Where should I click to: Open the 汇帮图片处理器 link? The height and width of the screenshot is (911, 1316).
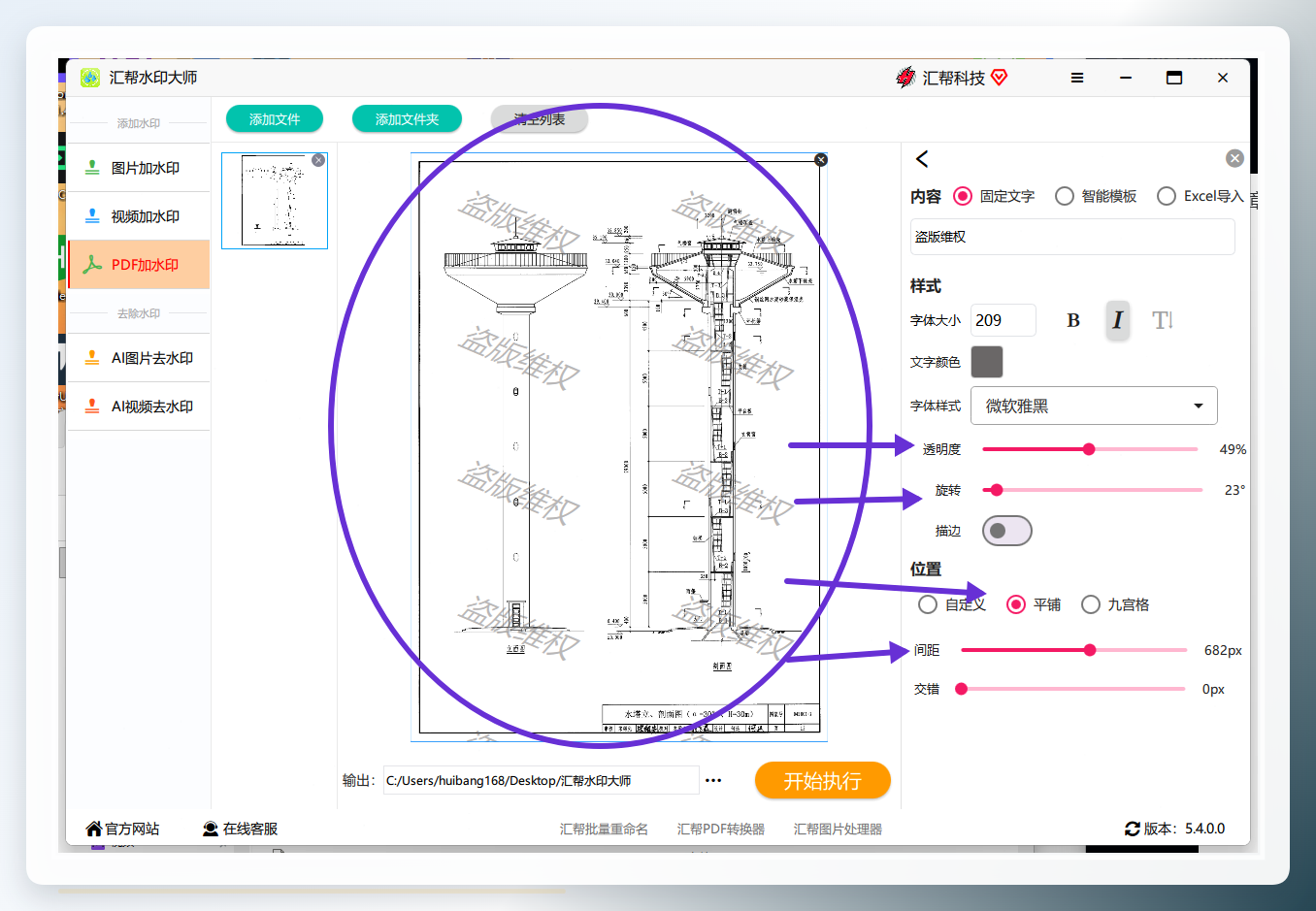[x=838, y=830]
